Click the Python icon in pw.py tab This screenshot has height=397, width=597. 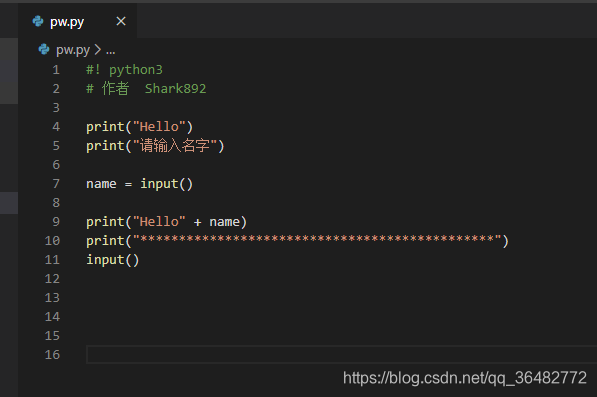pos(38,21)
